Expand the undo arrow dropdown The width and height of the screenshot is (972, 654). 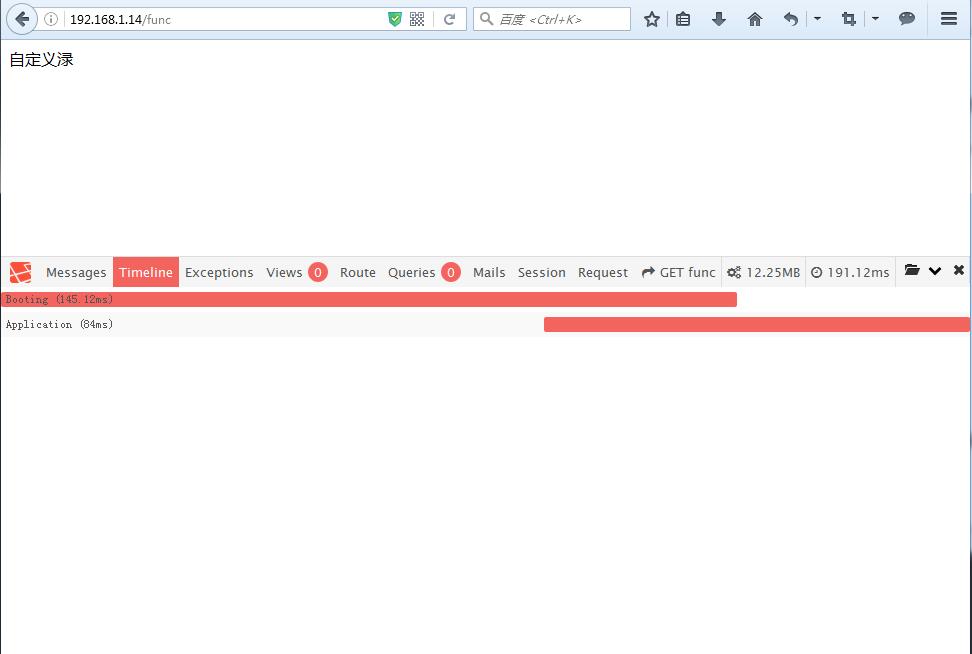(x=817, y=19)
